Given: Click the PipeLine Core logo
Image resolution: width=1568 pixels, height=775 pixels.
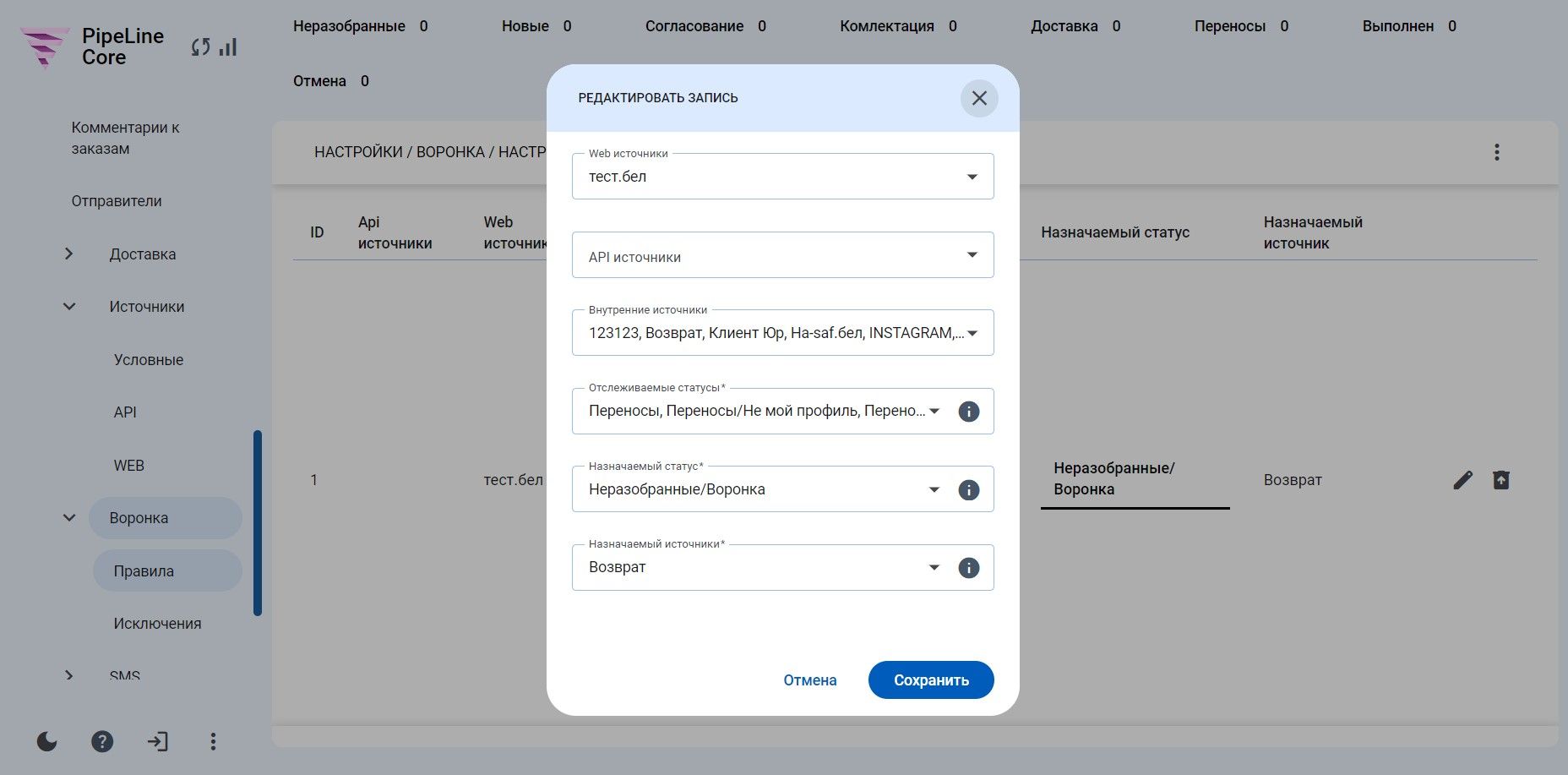Looking at the screenshot, I should [92, 47].
